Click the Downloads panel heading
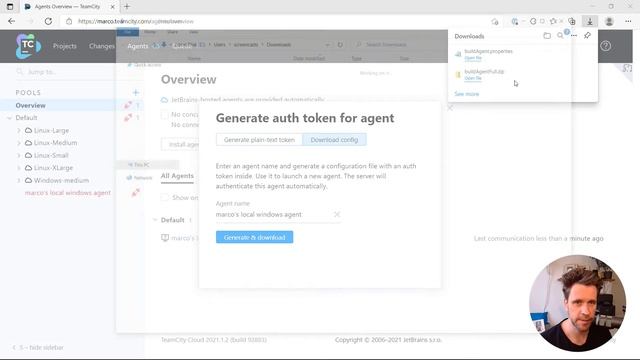 469,36
